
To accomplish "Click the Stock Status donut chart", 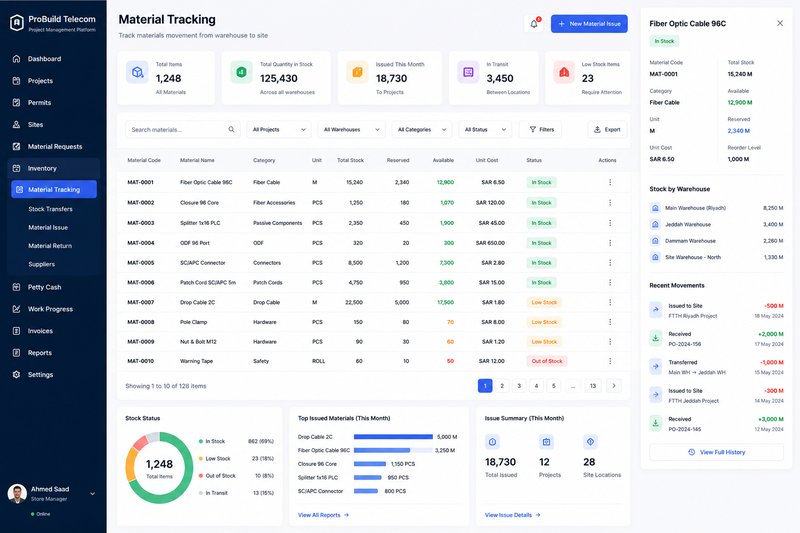I will (159, 468).
